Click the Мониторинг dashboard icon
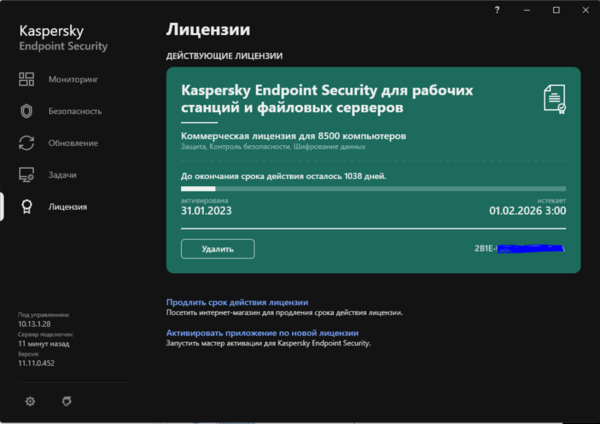Viewport: 600px width, 424px height. [x=27, y=79]
